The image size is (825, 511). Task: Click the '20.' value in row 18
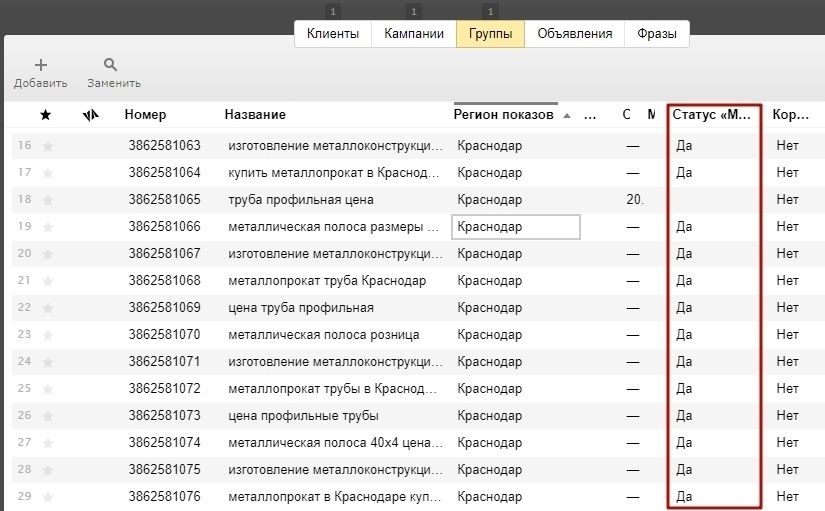[635, 199]
